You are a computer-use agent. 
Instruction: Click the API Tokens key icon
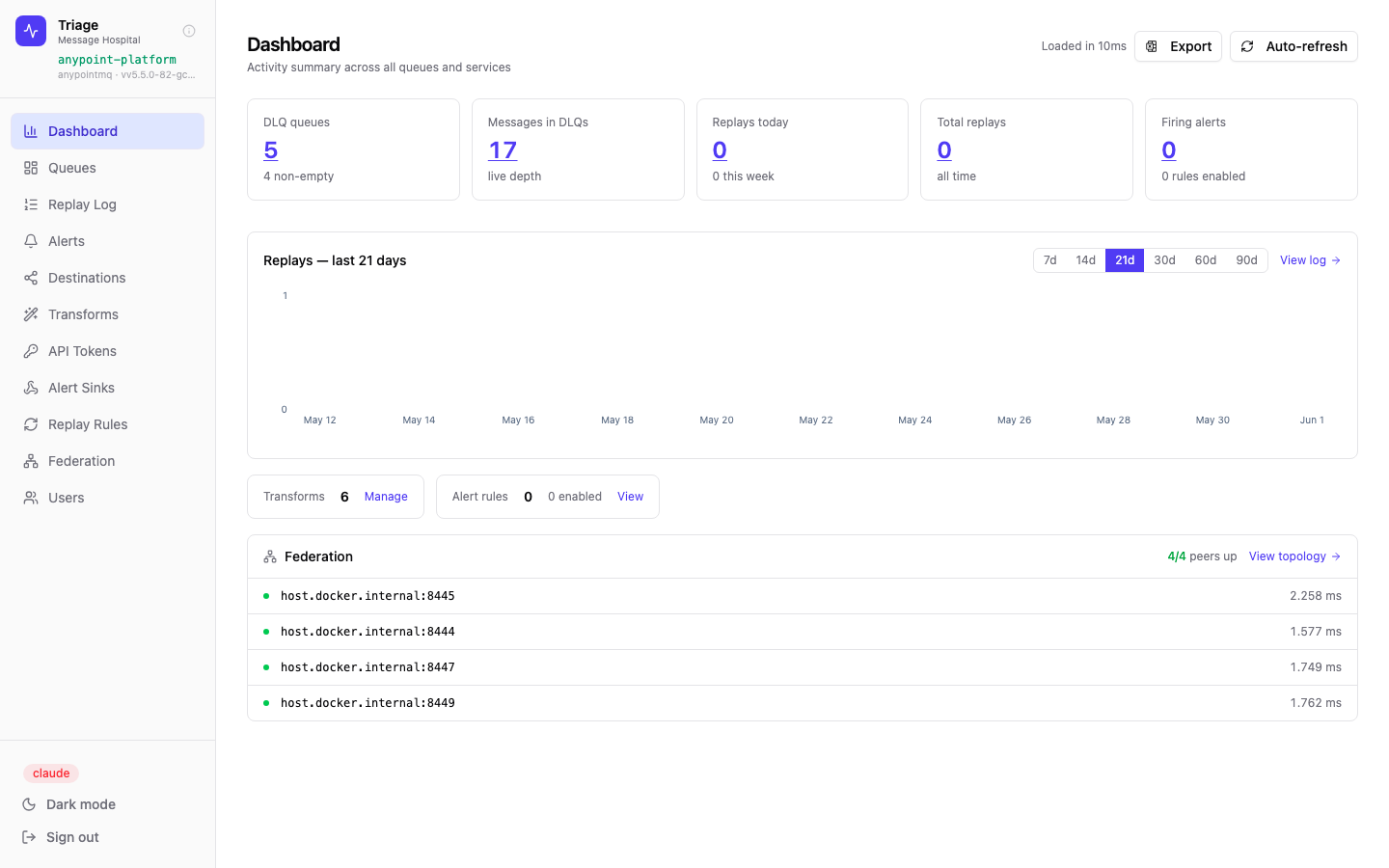pyautogui.click(x=31, y=351)
